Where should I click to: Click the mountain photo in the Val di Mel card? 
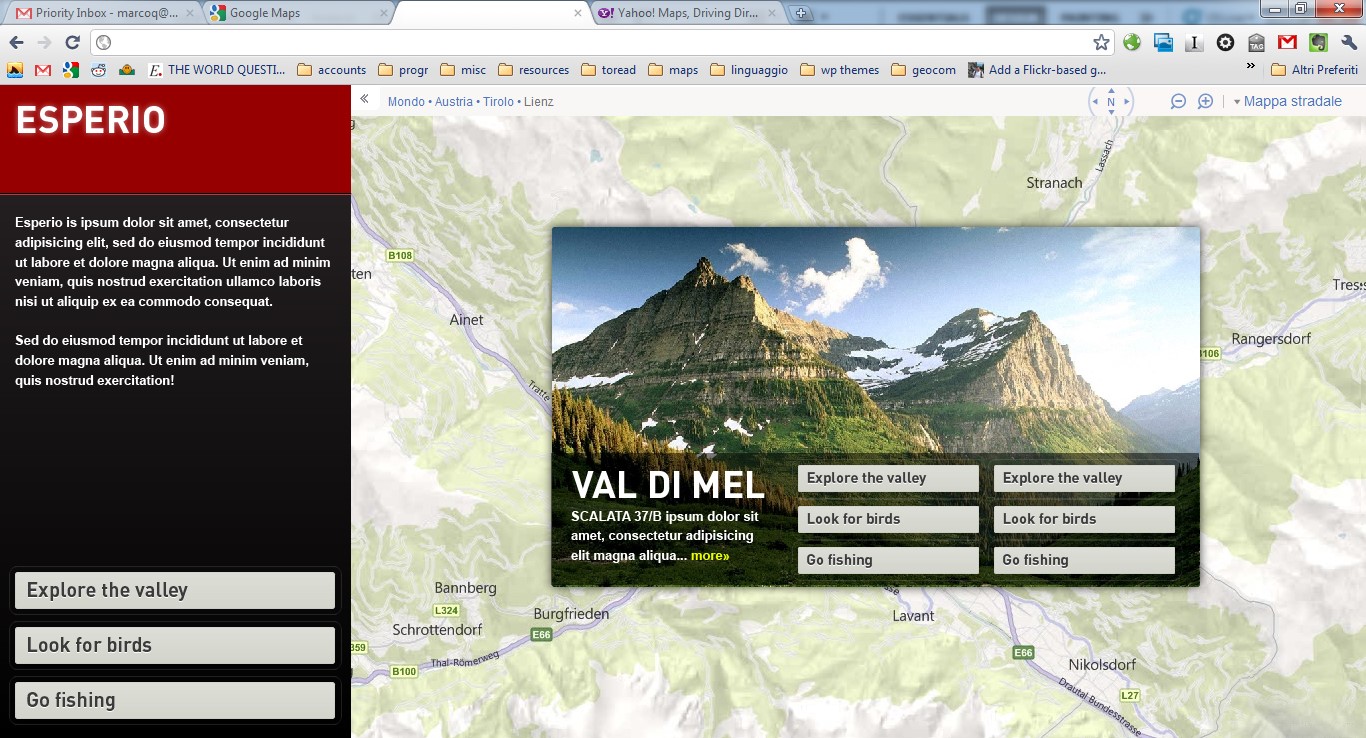pos(875,340)
